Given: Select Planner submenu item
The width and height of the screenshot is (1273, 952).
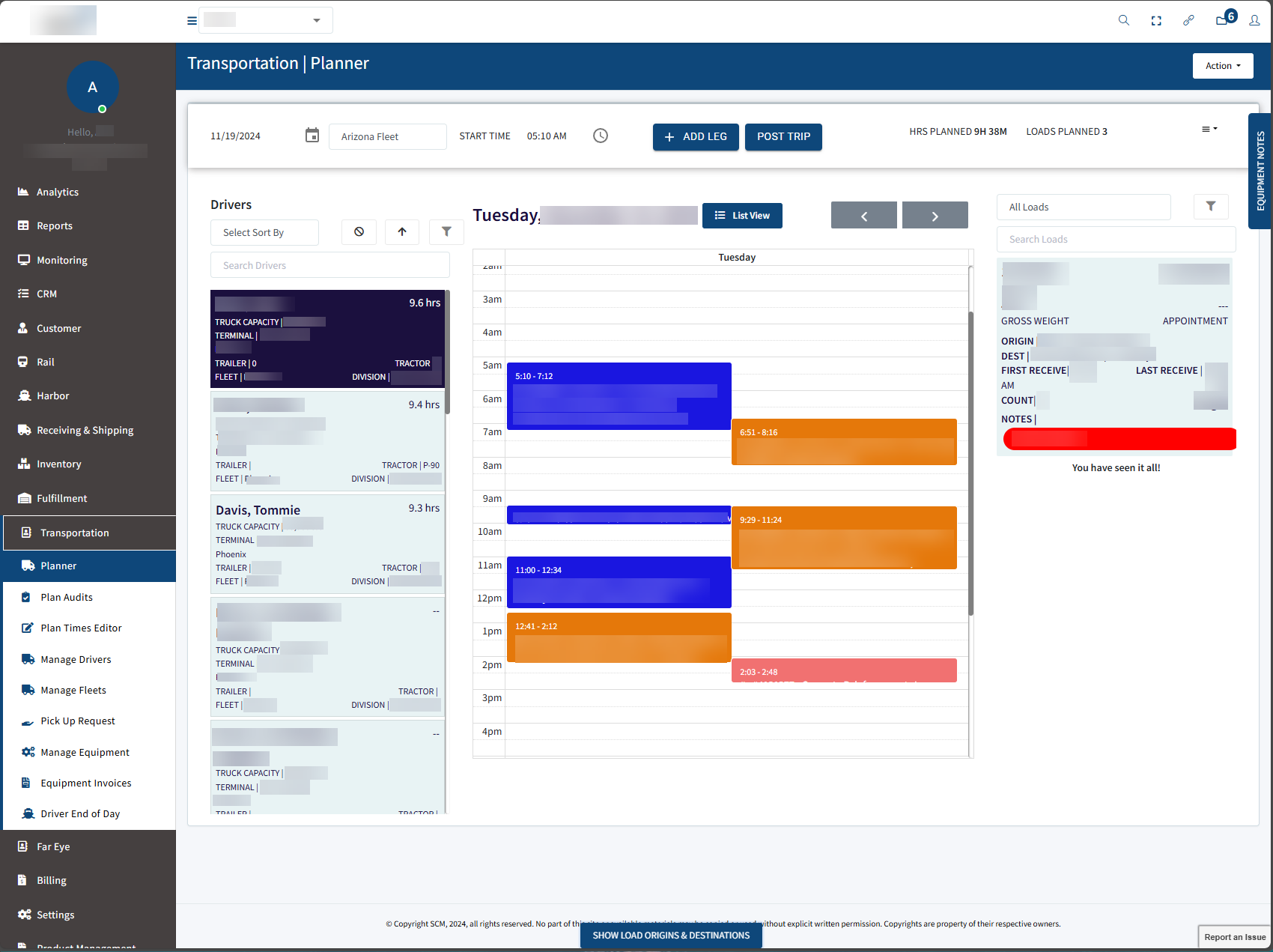Looking at the screenshot, I should coord(89,566).
